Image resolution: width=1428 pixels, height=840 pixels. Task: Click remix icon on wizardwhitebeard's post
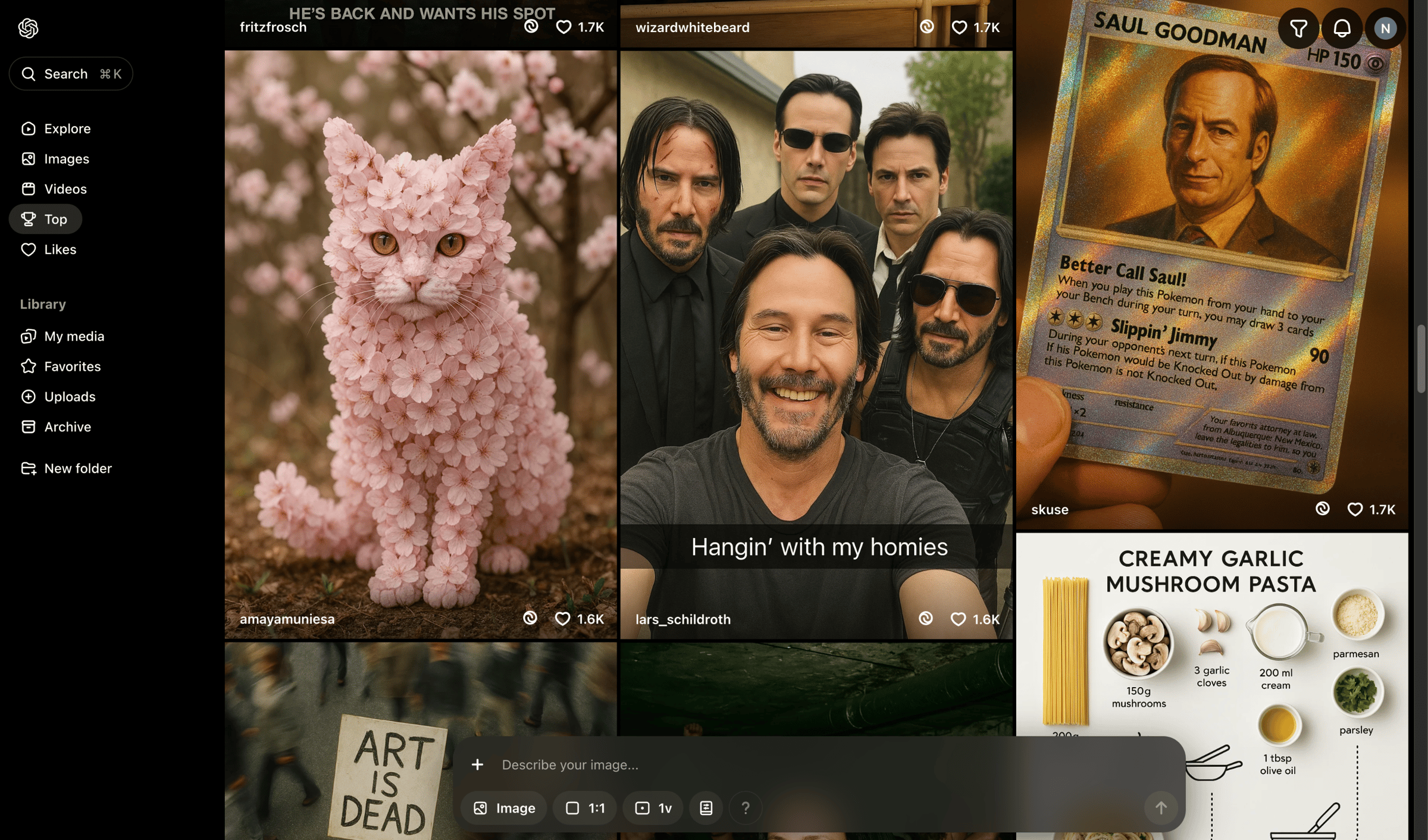point(926,27)
